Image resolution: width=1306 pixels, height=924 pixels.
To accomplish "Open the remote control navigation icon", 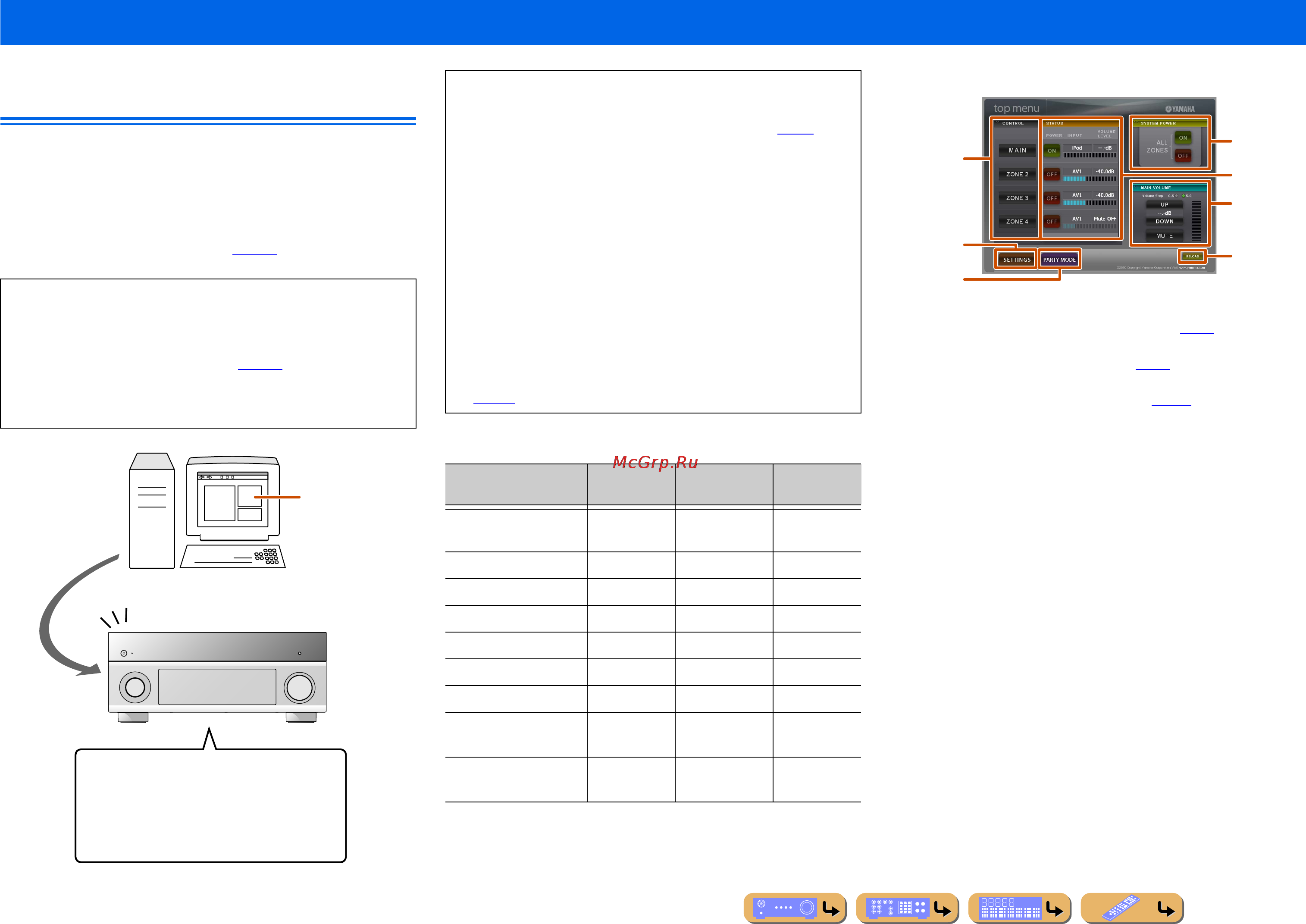I will pos(1132,908).
